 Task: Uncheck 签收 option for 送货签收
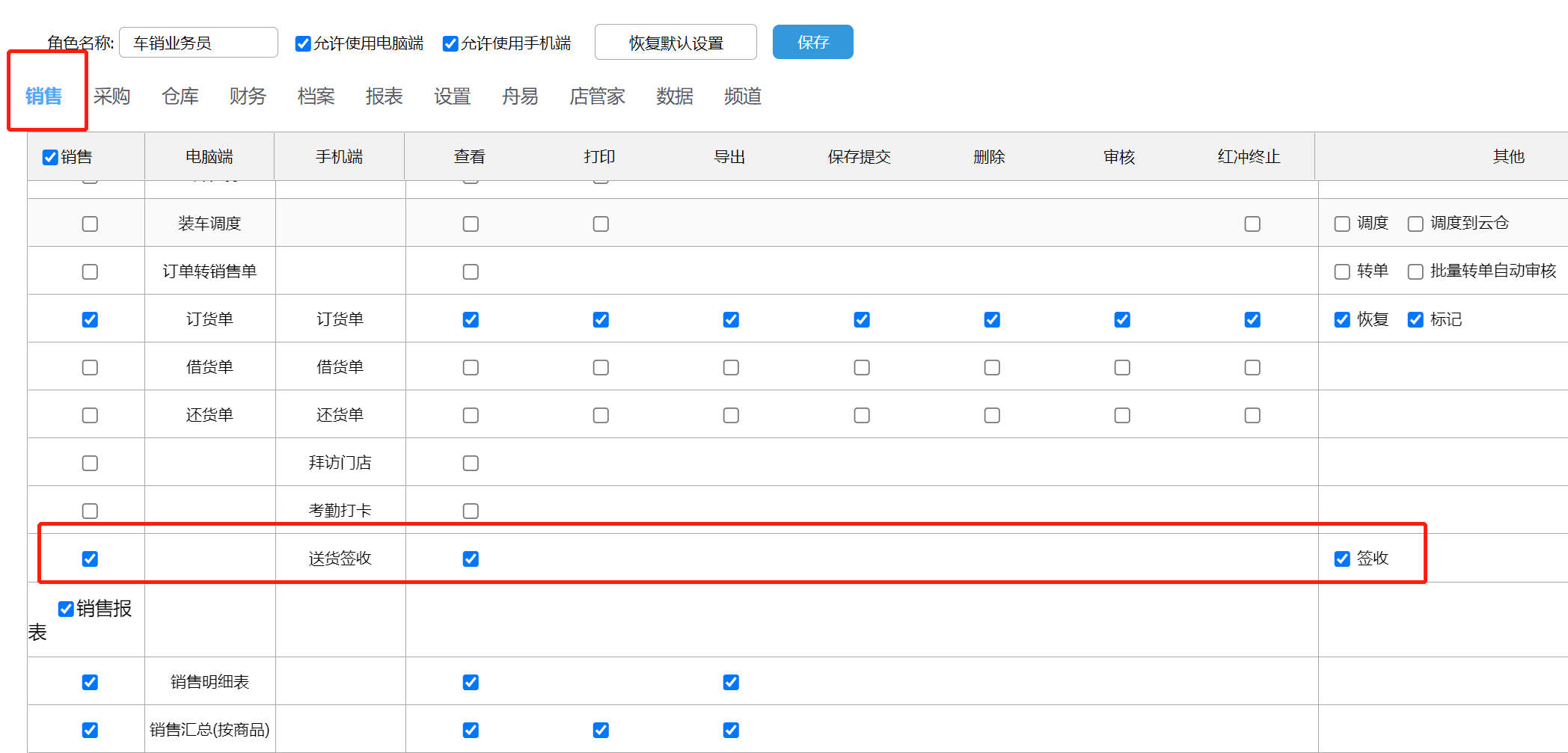pos(1342,559)
